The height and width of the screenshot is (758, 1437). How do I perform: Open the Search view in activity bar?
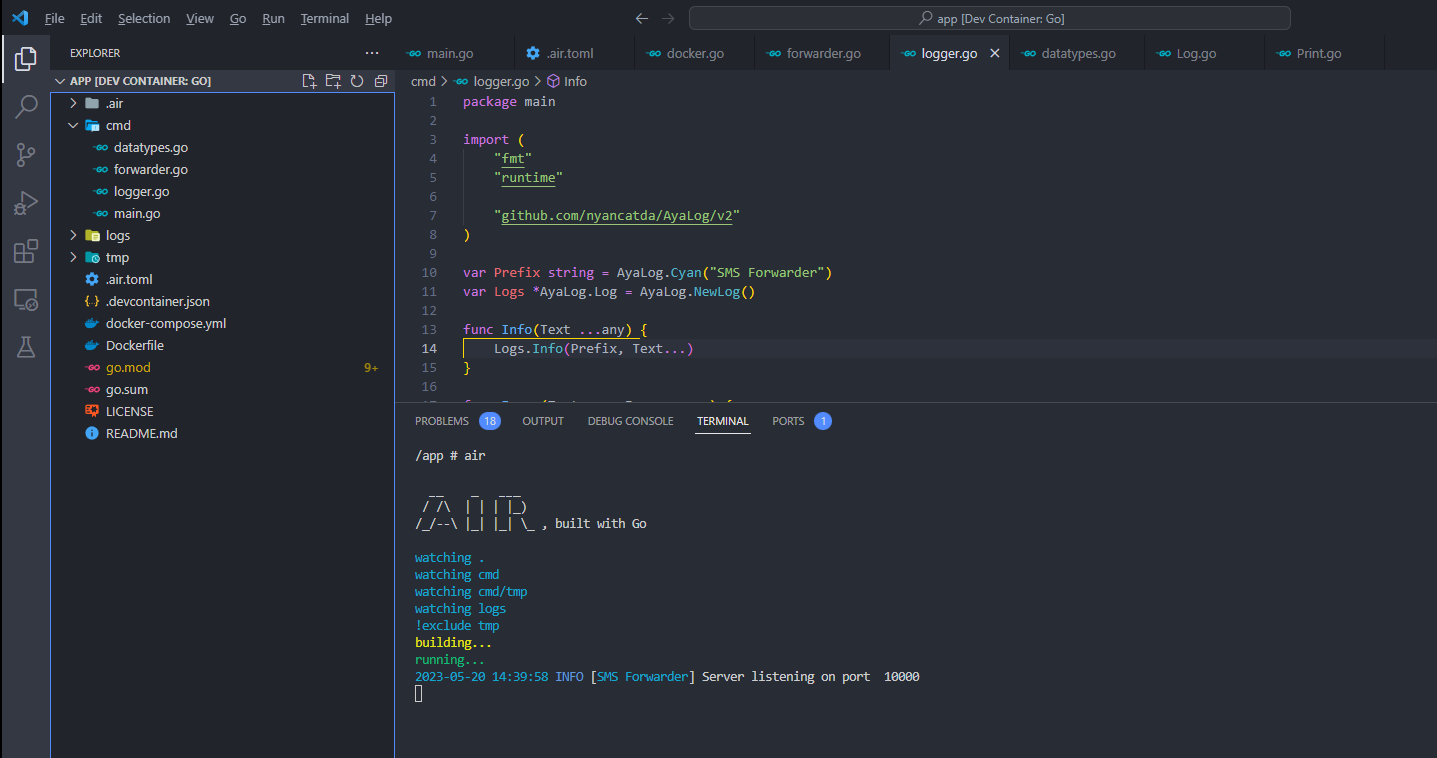point(26,107)
